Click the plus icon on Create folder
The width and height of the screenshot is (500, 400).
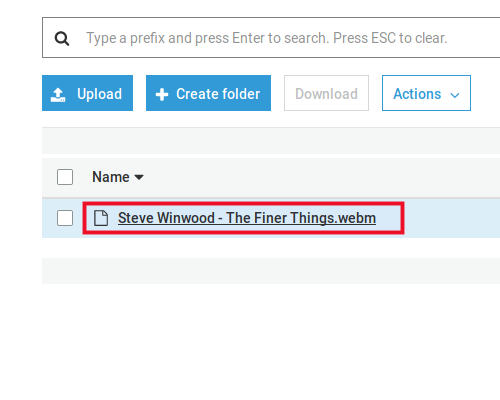162,95
